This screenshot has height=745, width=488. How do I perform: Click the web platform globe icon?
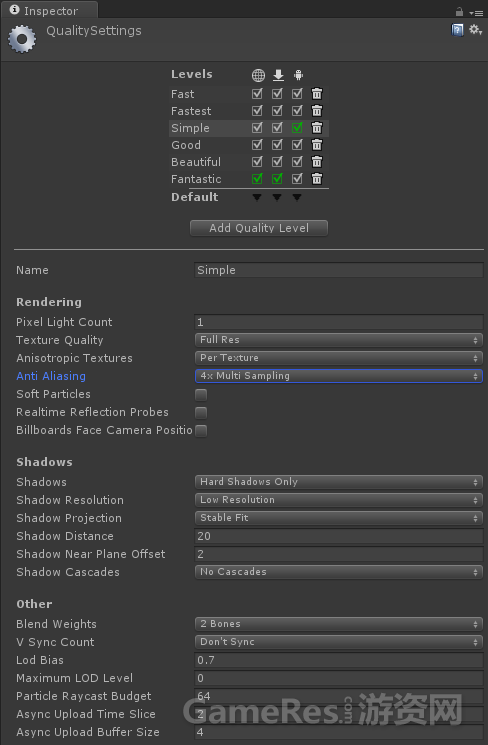tap(258, 75)
